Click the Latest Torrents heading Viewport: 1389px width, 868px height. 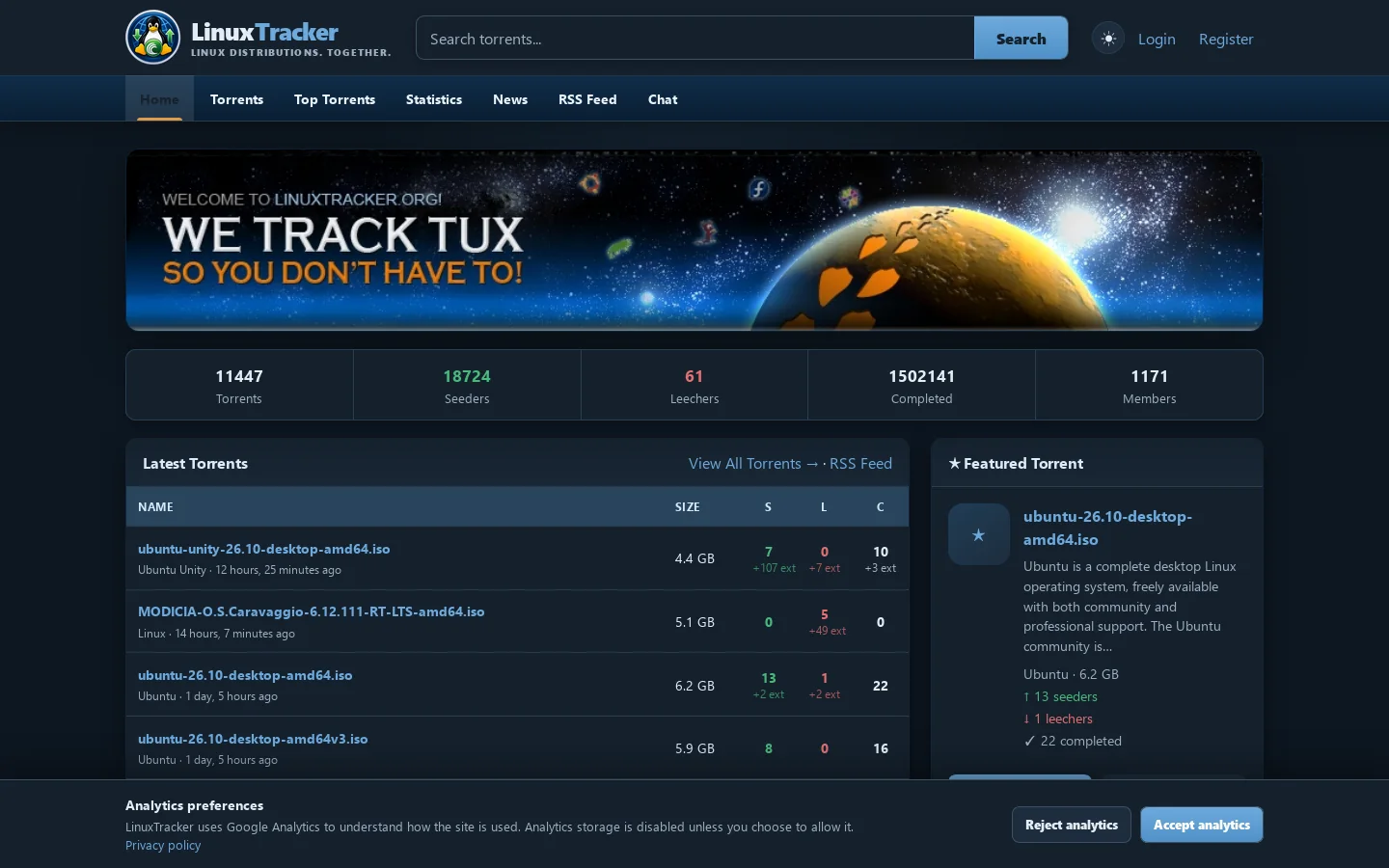point(195,464)
